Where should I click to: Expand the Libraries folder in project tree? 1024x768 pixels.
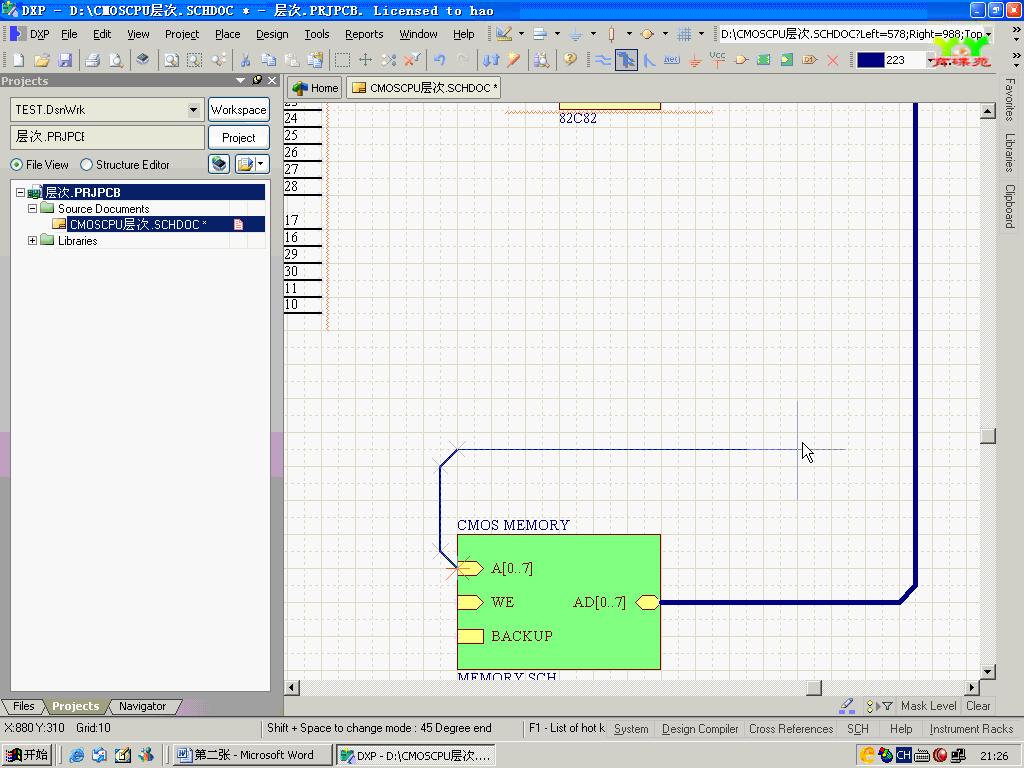pyautogui.click(x=32, y=241)
